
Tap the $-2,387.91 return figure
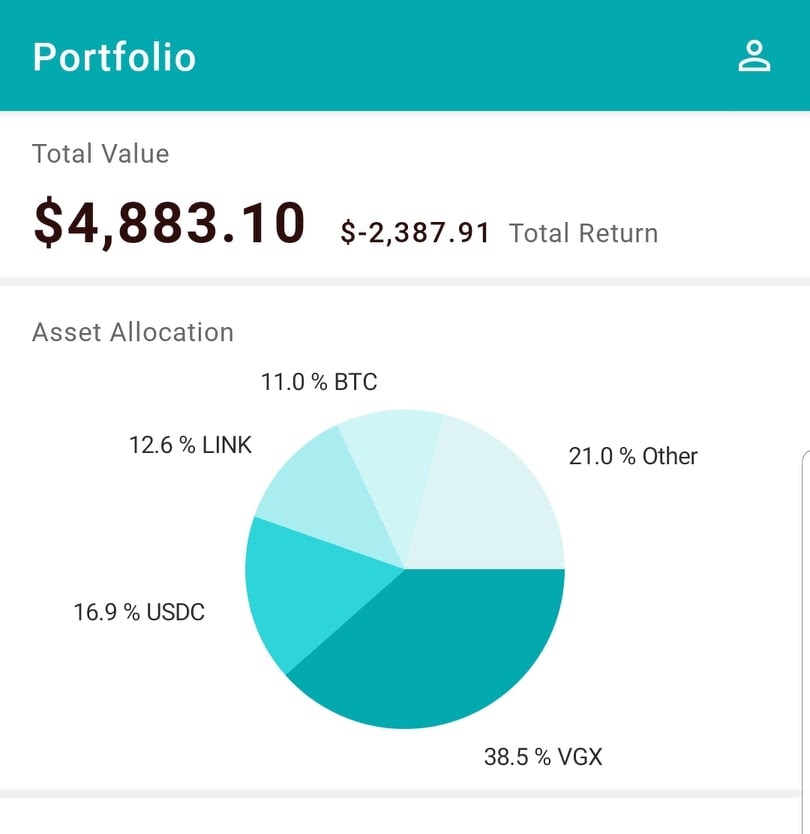coord(415,234)
